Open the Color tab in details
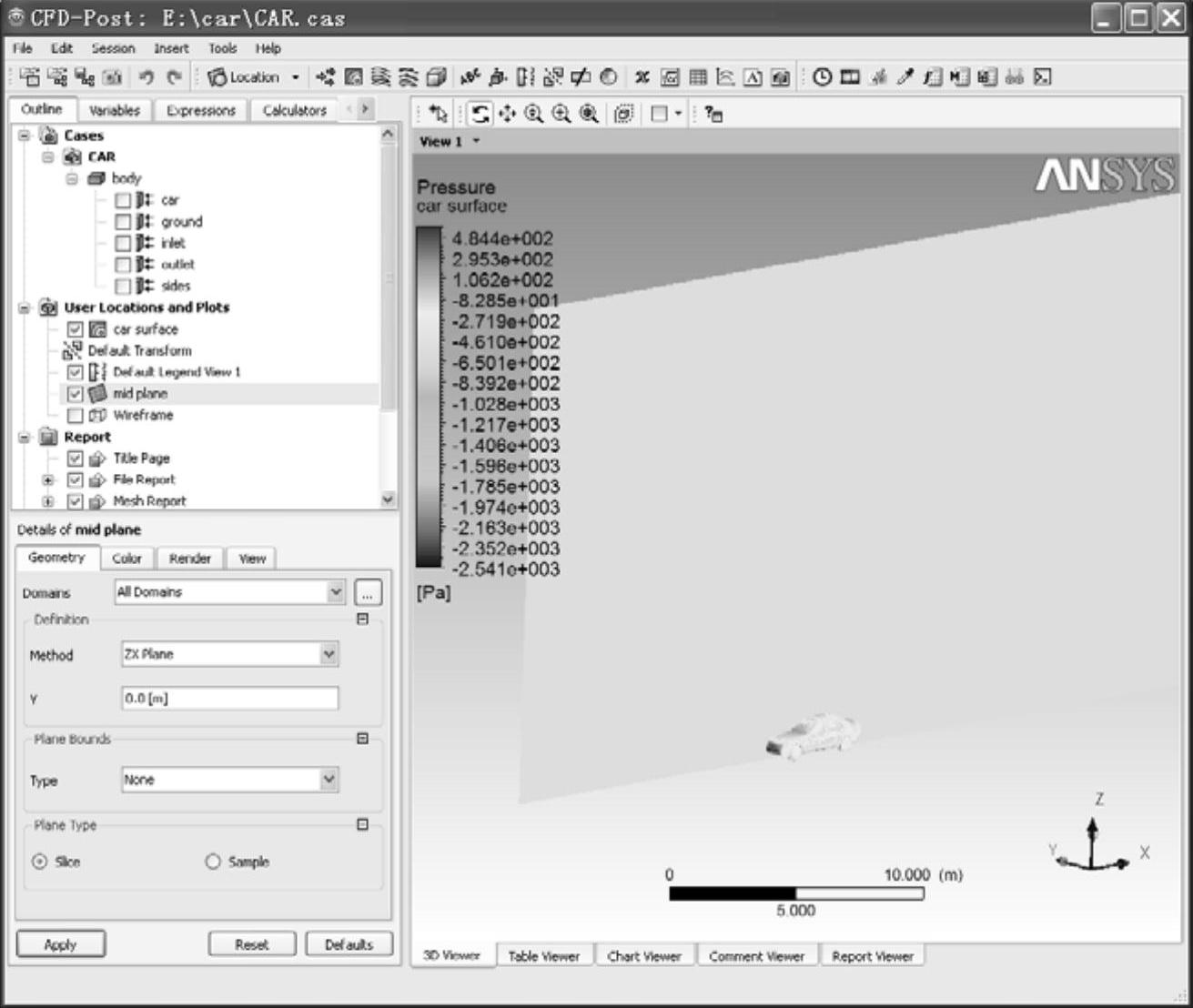The image size is (1193, 1008). click(126, 559)
